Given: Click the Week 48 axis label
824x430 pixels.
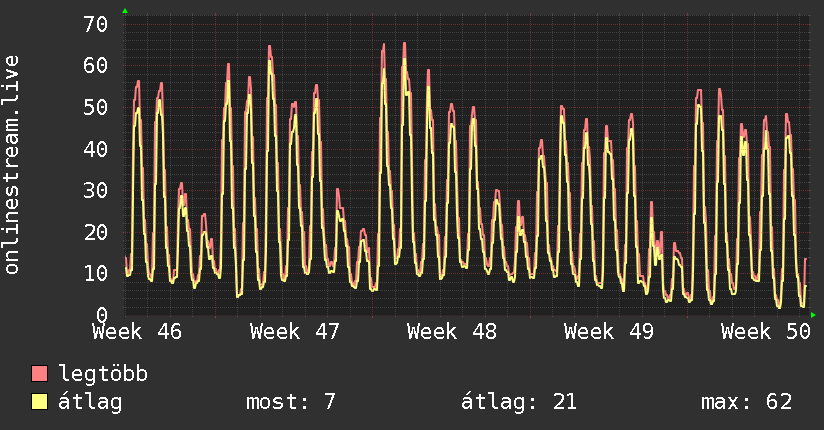Looking at the screenshot, I should 452,332.
